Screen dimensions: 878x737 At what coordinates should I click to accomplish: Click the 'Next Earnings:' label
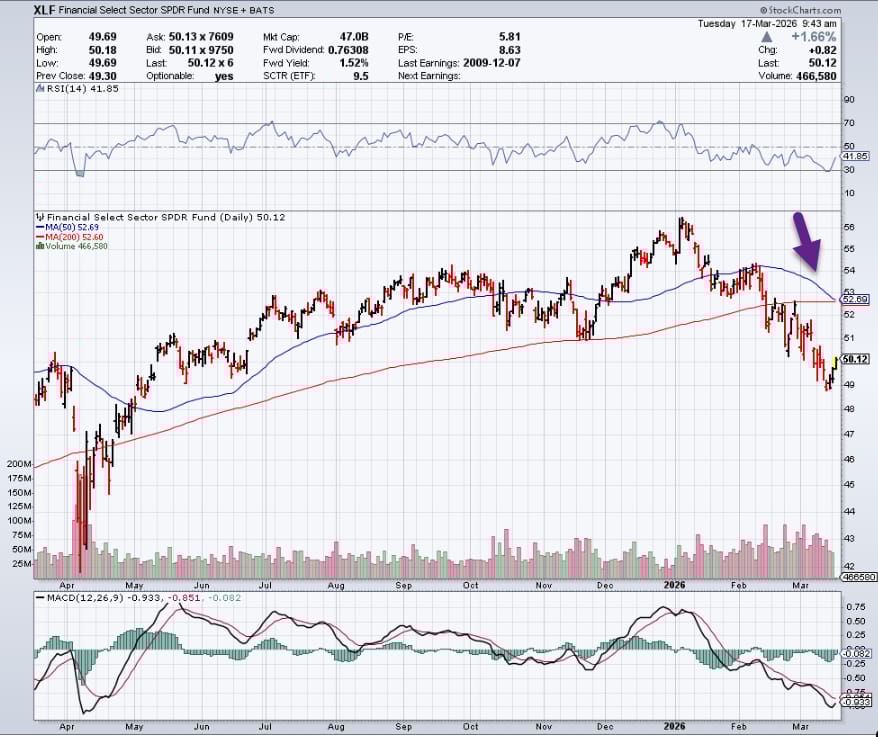[429, 76]
